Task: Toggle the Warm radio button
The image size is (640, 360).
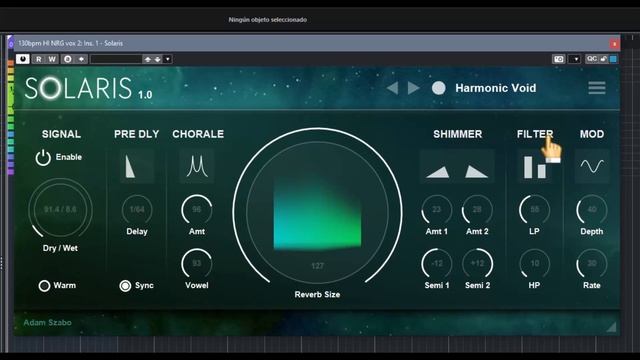Action: [x=44, y=286]
